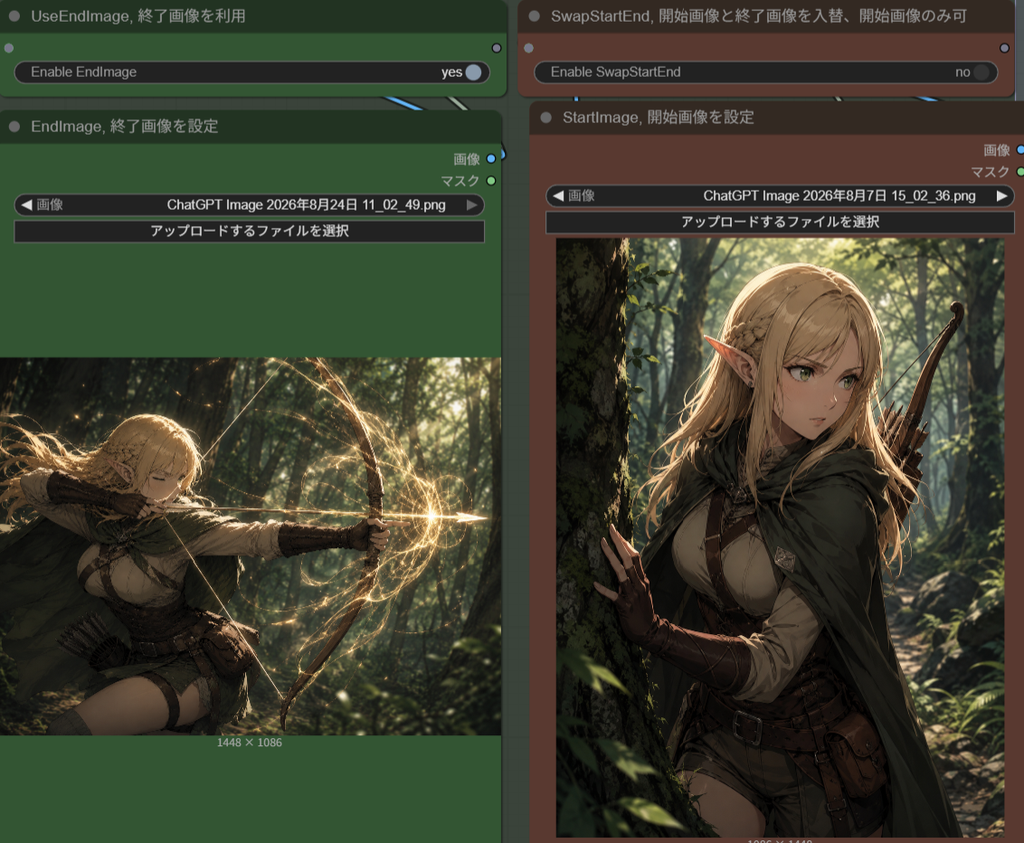Open the StartImage file name dropdown
Screen dimensions: 1024x843
click(x=780, y=195)
